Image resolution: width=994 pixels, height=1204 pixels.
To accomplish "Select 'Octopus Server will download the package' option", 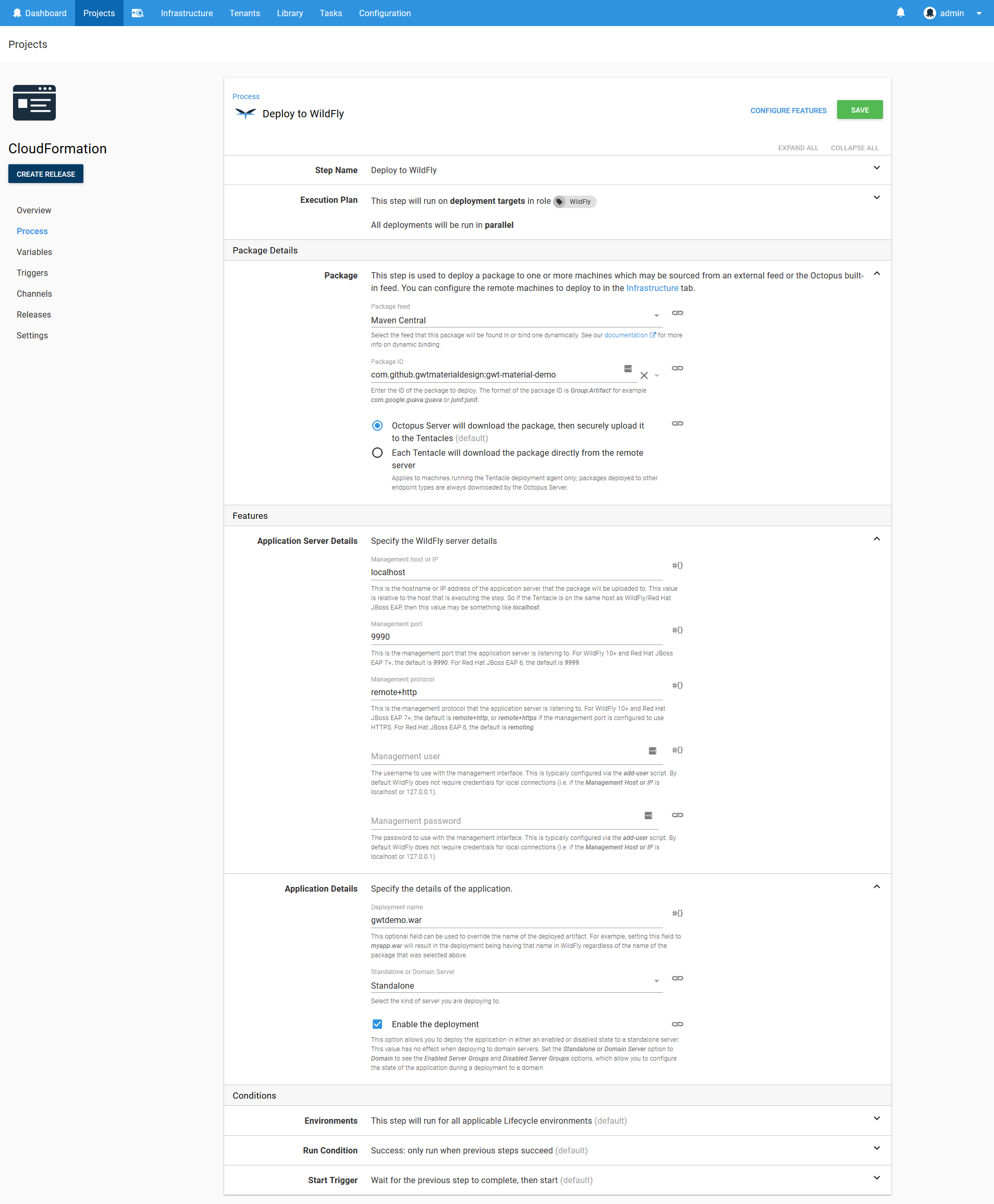I will point(377,425).
